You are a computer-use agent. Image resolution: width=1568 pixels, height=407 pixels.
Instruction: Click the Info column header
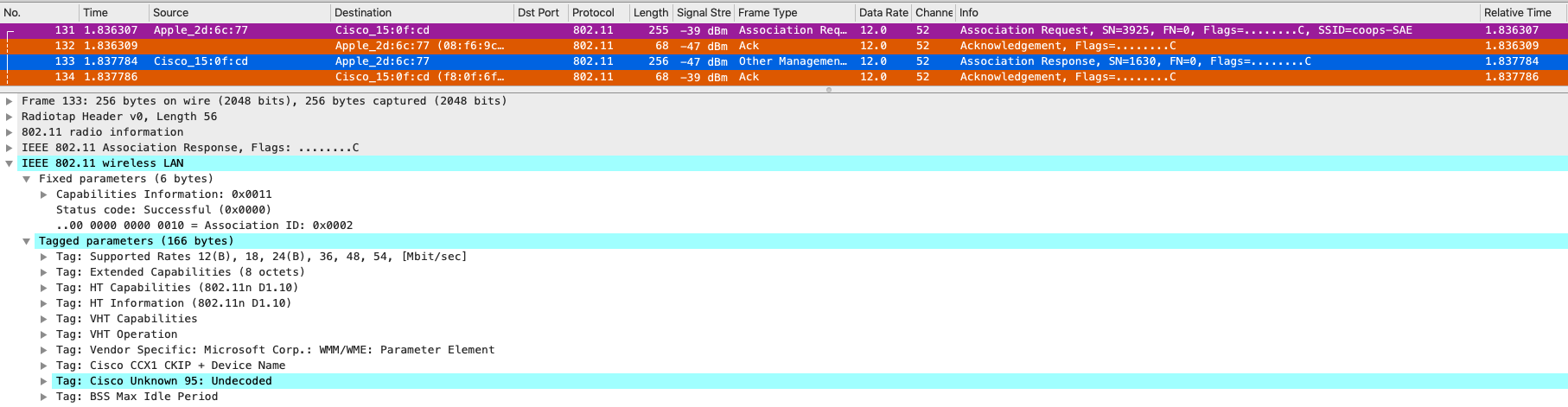point(1210,12)
